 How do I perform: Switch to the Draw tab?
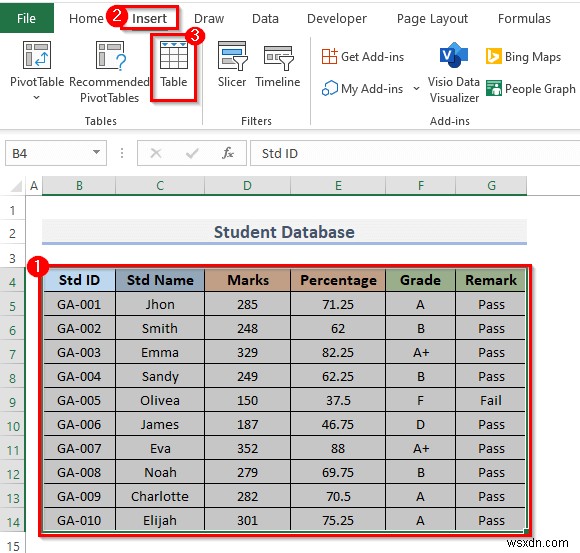pyautogui.click(x=209, y=18)
